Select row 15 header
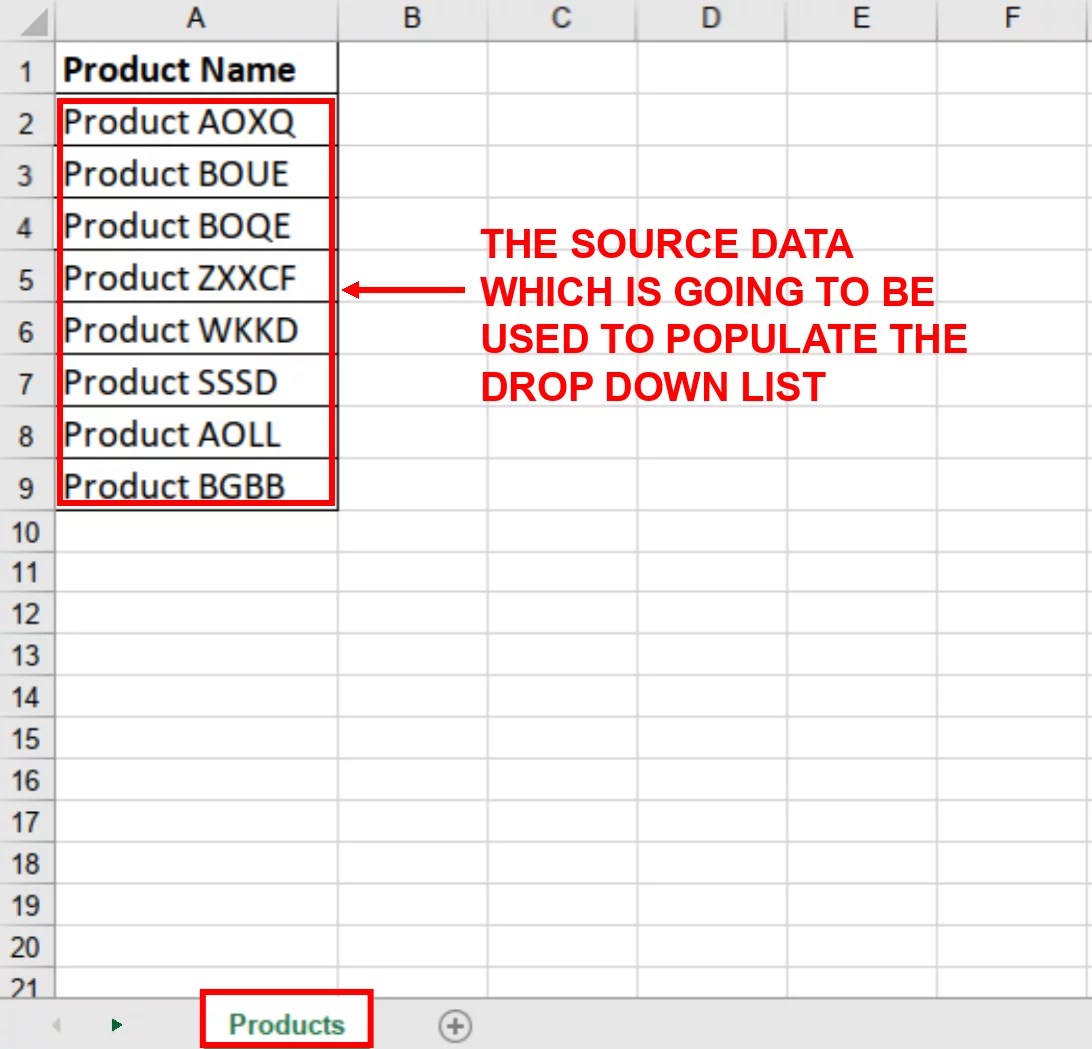This screenshot has width=1092, height=1049. (26, 739)
